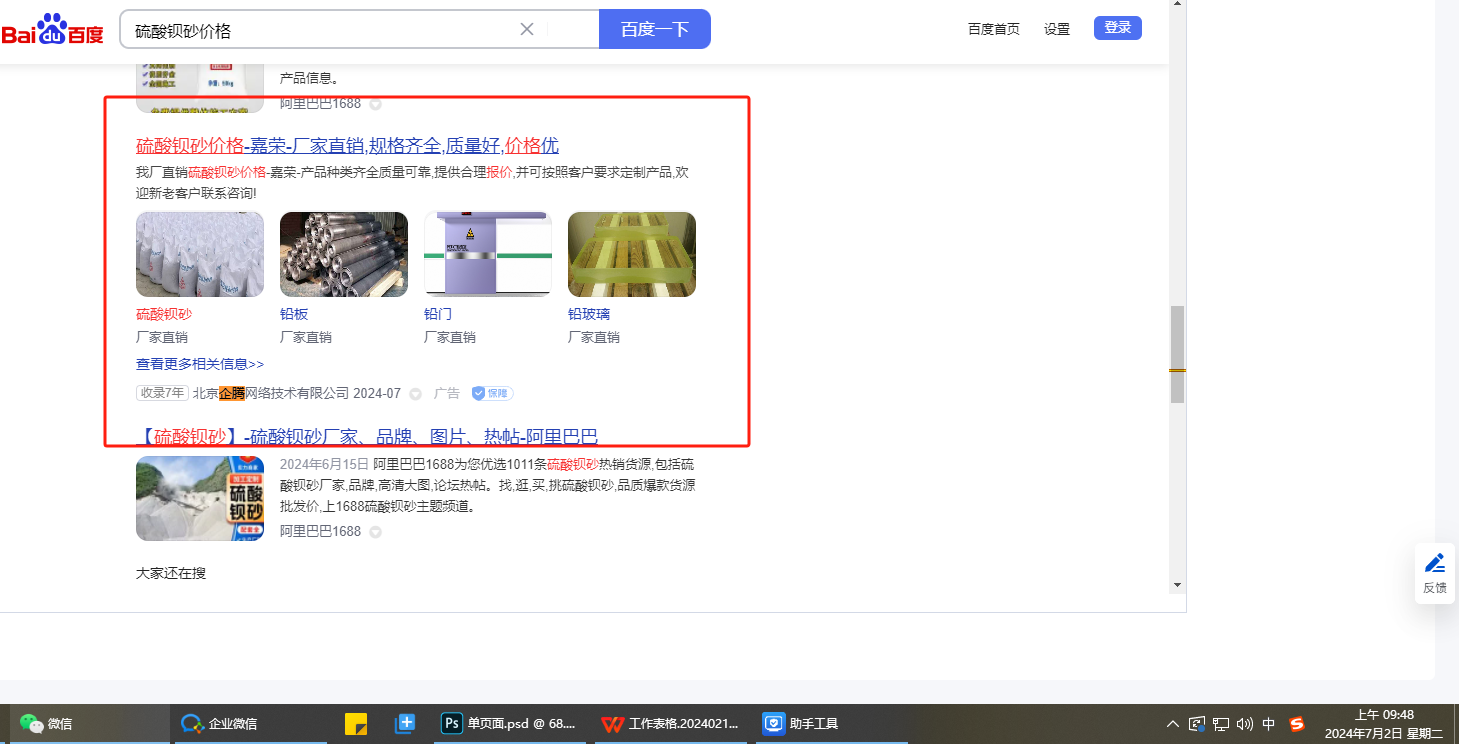The width and height of the screenshot is (1459, 744).
Task: Click the top 阿里巴巴1688 source text
Action: [x=320, y=103]
